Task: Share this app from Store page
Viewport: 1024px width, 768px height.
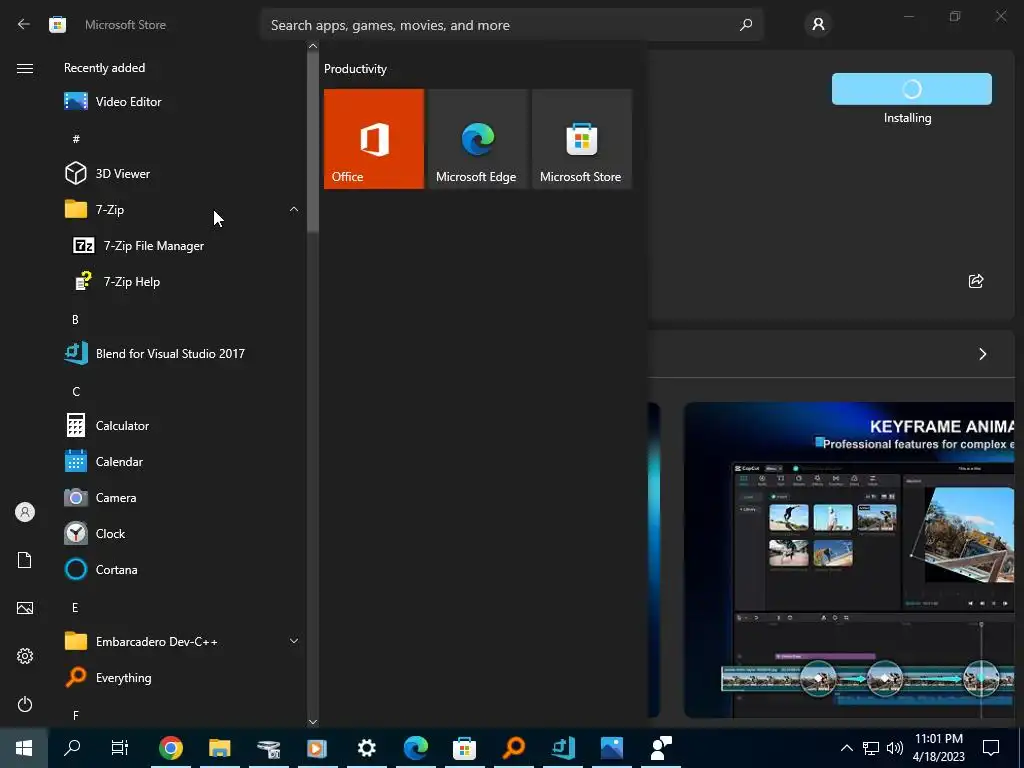Action: tap(976, 281)
